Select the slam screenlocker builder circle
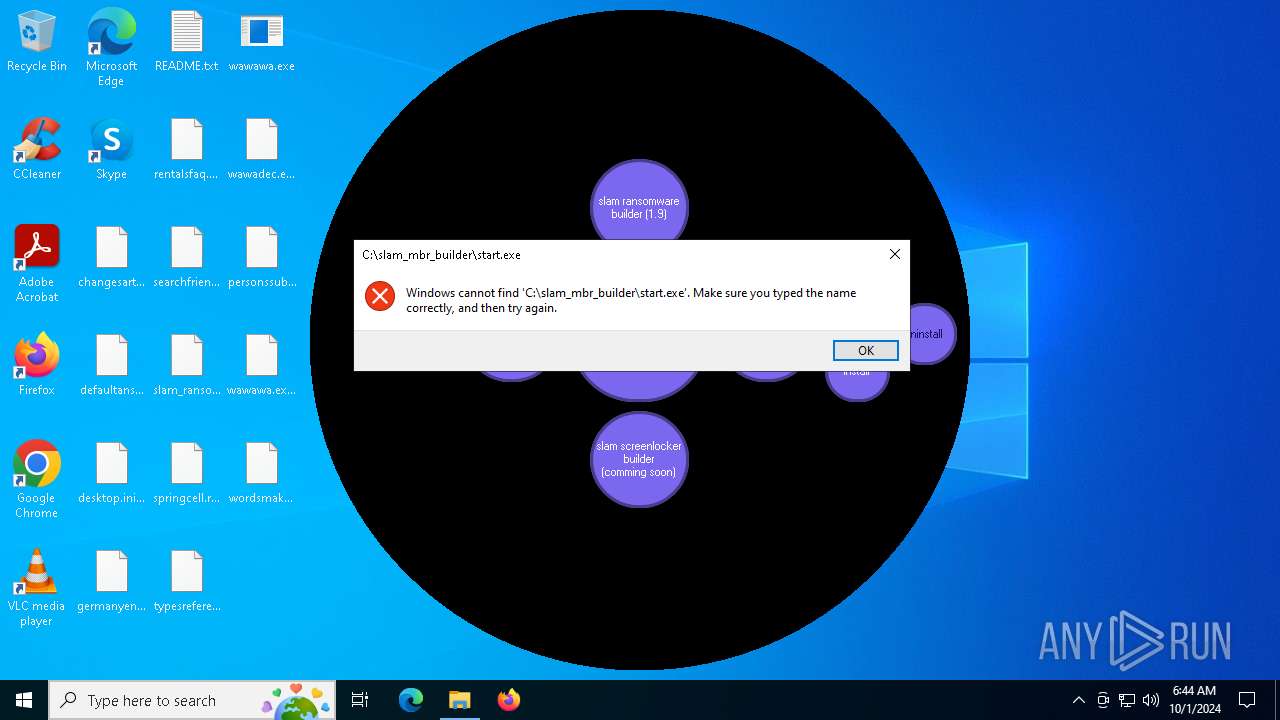1280x720 pixels. pyautogui.click(x=639, y=459)
